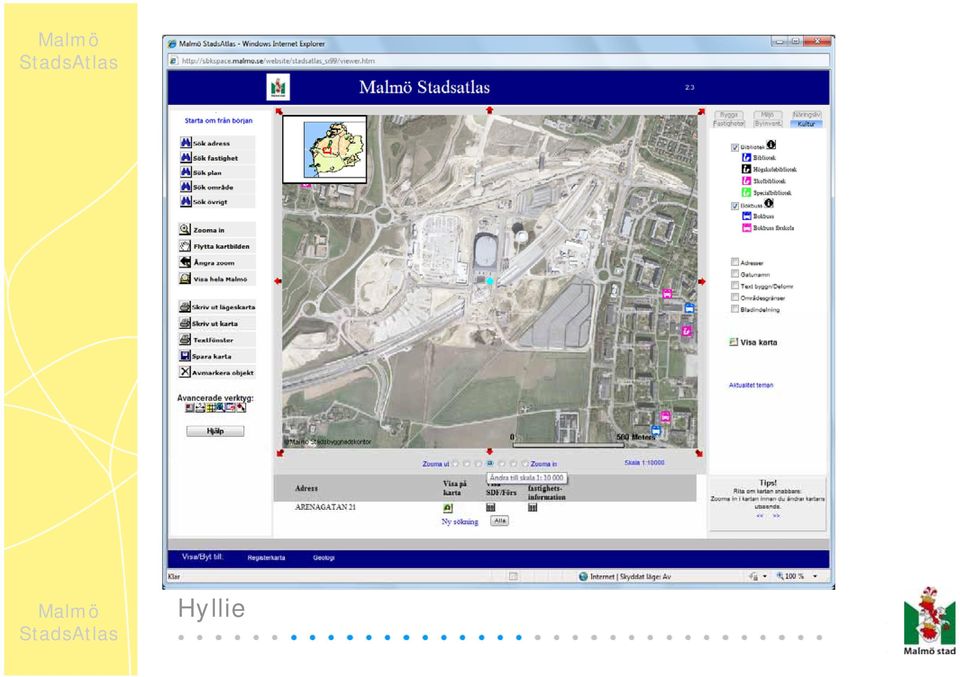
Task: Show whole city with Visa hela Malmö
Action: click(217, 279)
